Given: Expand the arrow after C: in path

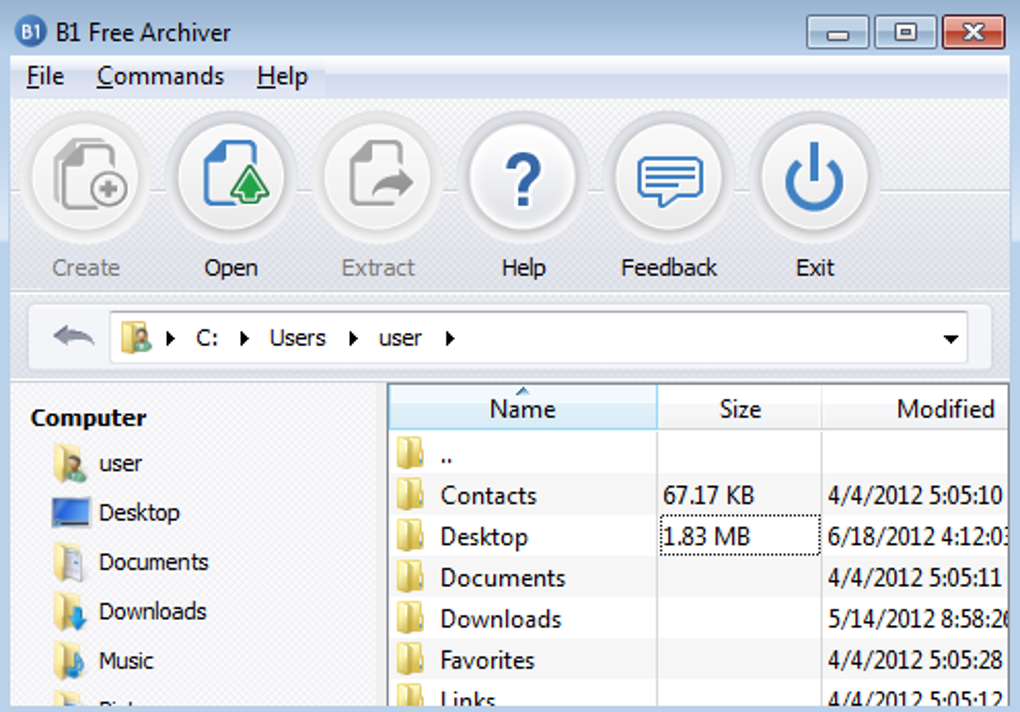Looking at the screenshot, I should (245, 338).
